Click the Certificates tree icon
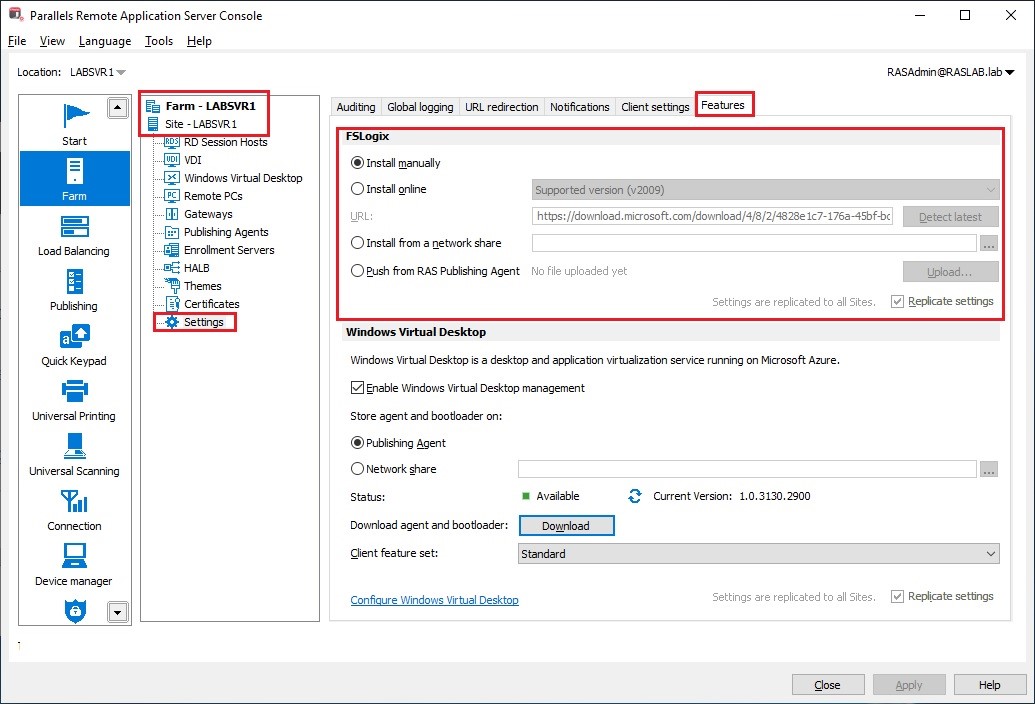Image resolution: width=1035 pixels, height=704 pixels. (x=172, y=304)
